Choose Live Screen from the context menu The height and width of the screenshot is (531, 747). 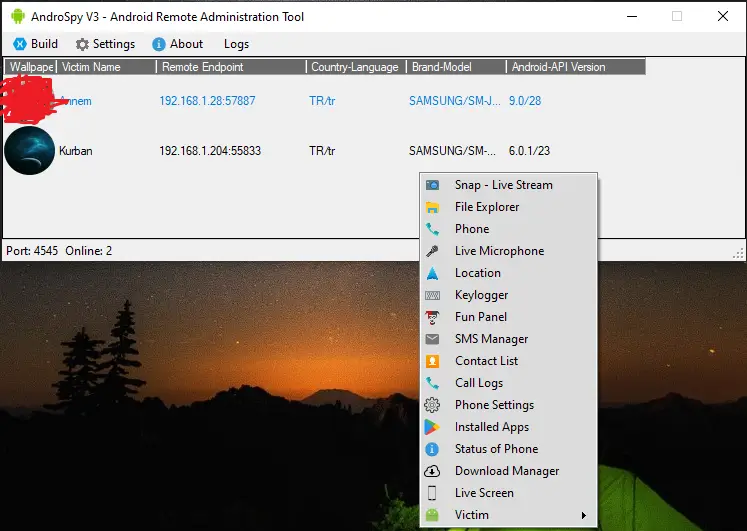(484, 493)
